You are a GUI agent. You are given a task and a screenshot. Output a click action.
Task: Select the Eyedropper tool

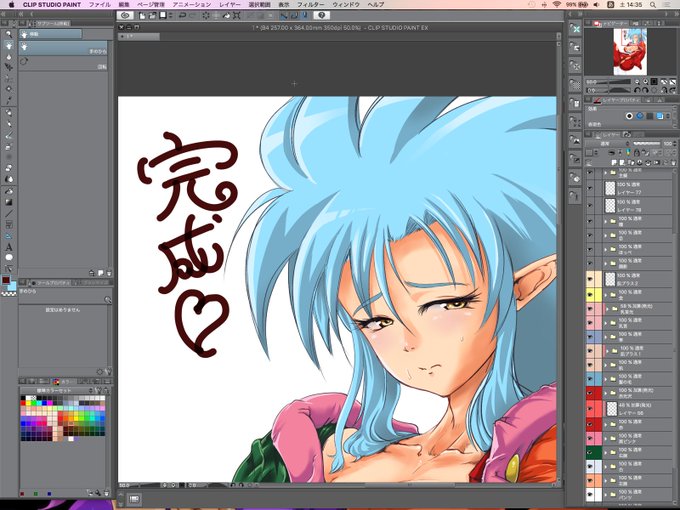click(x=9, y=100)
